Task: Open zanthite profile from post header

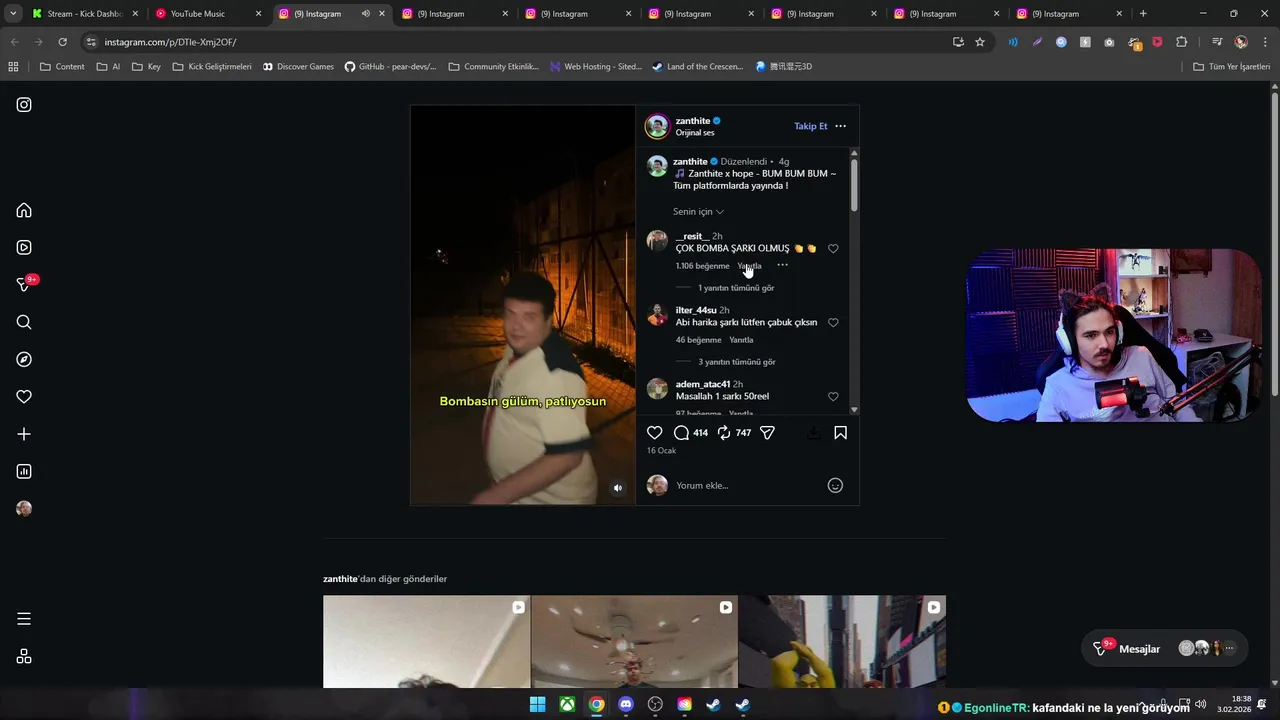Action: pos(693,121)
